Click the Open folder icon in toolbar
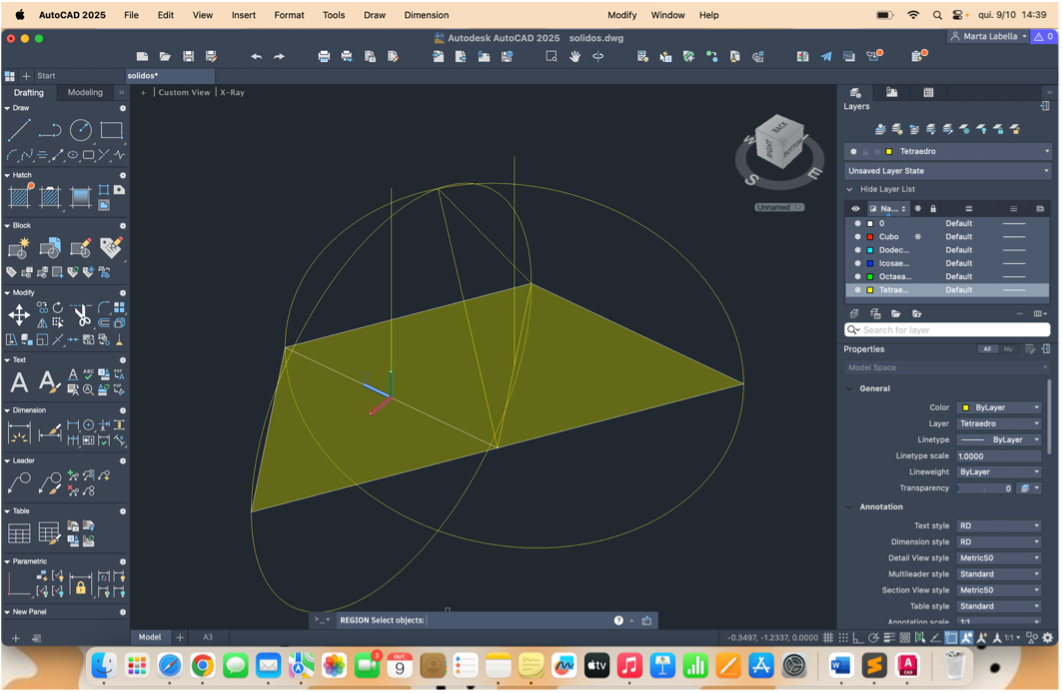1063x693 pixels. (165, 57)
